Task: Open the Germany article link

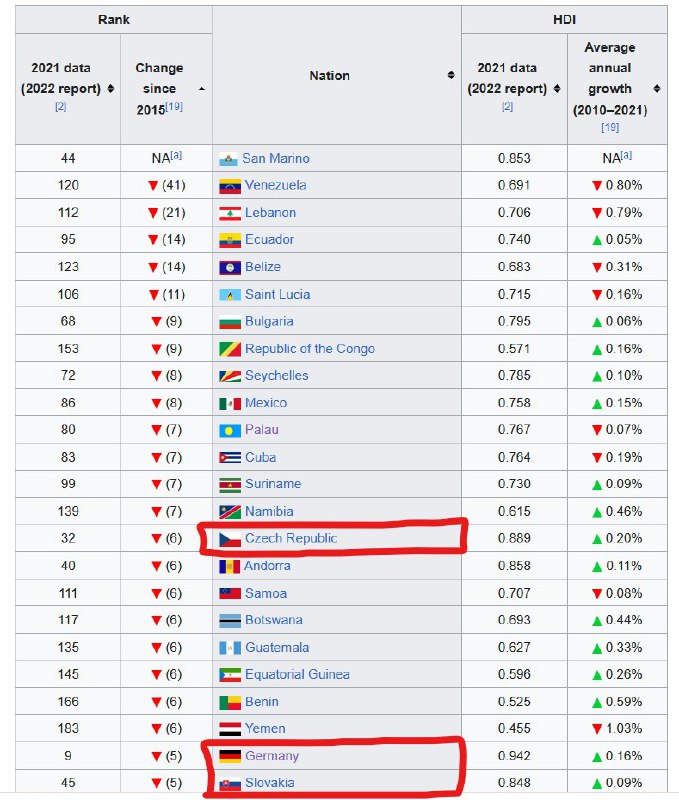Action: coord(272,756)
